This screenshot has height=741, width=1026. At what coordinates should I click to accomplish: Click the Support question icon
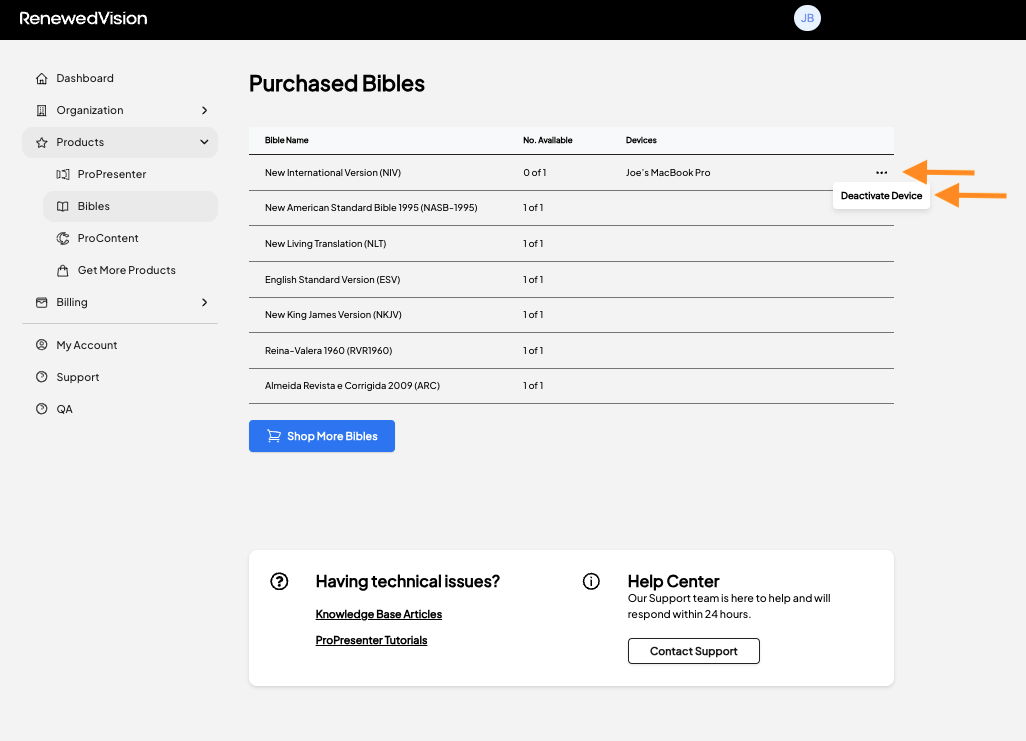pyautogui.click(x=42, y=377)
